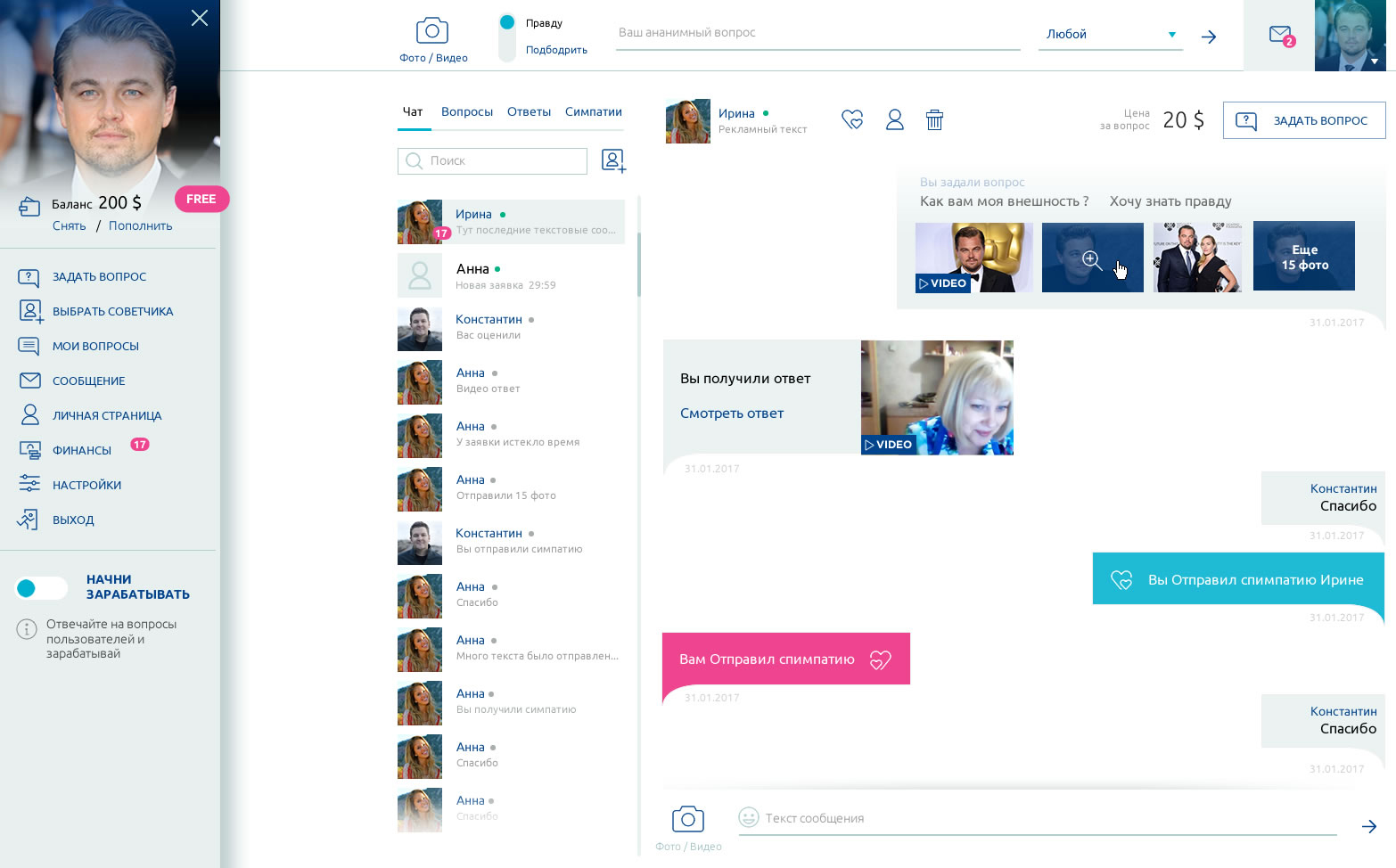Open the Еще 15 фото thumbnail
The width and height of the screenshot is (1396, 868).
(1303, 257)
